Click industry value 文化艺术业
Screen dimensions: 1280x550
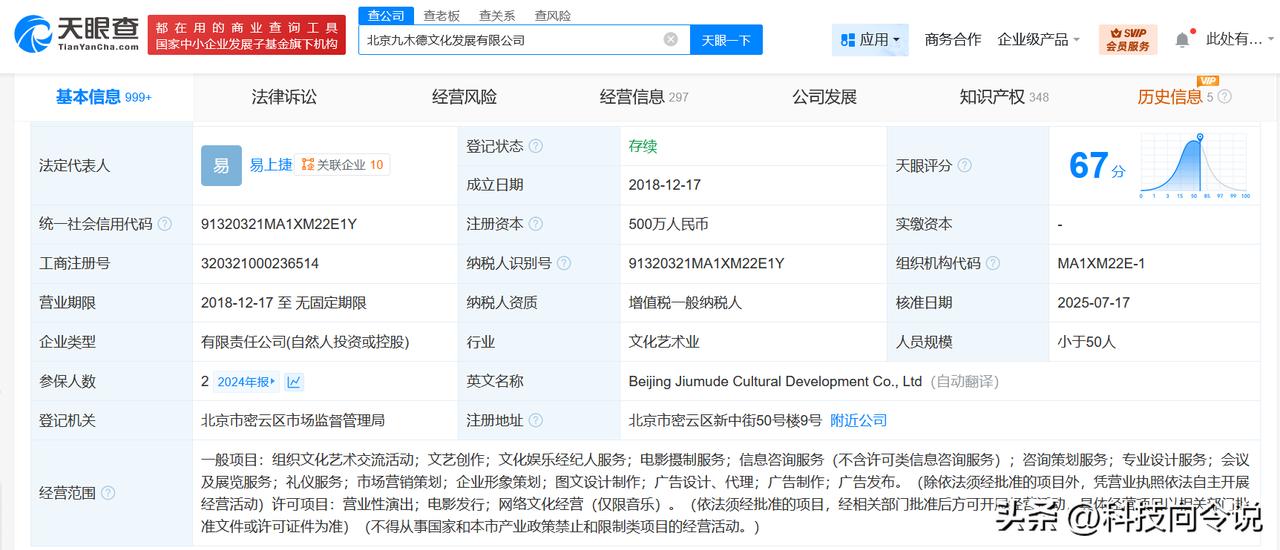click(664, 342)
